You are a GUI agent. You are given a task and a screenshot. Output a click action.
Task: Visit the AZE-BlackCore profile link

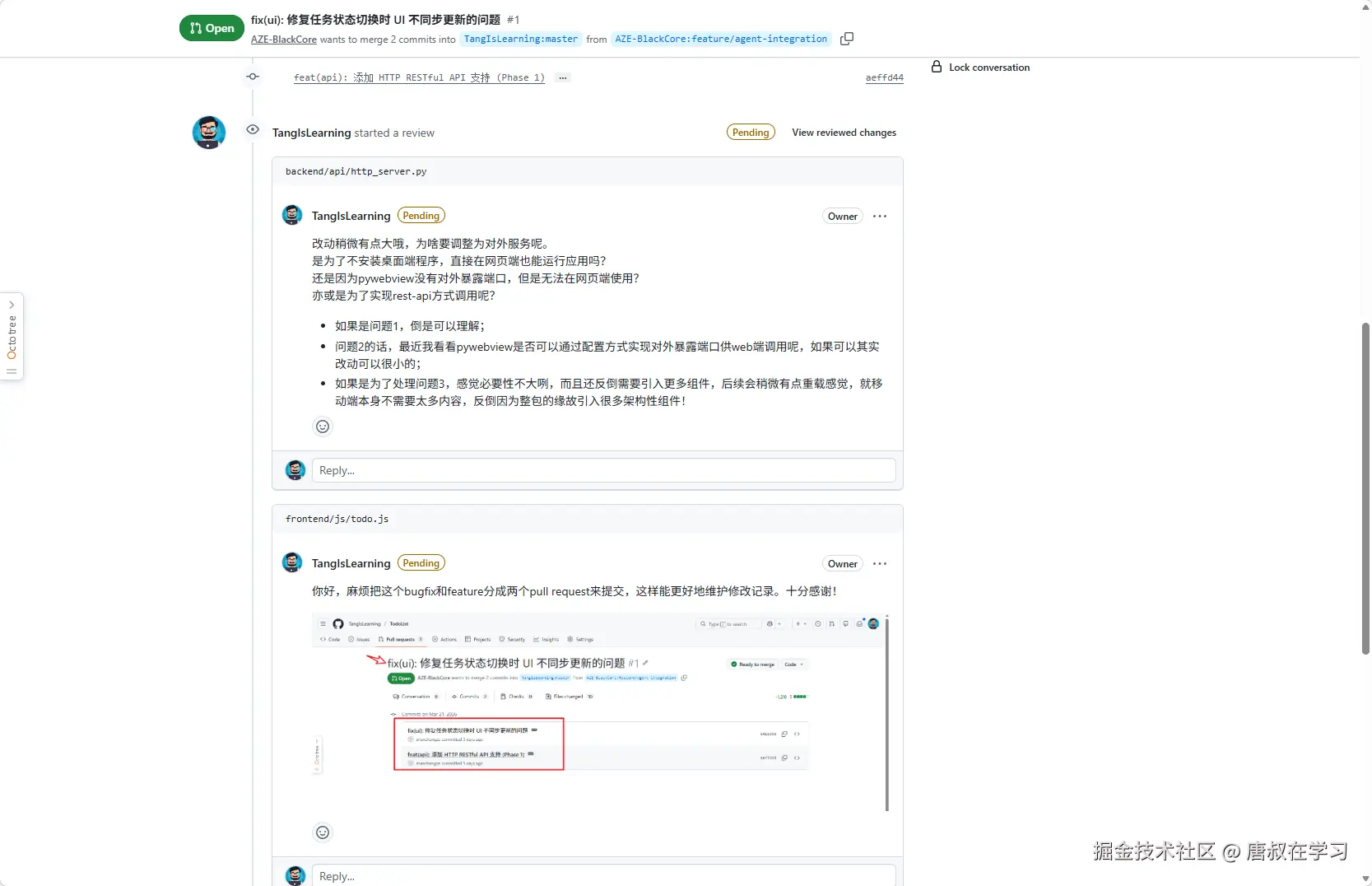point(283,39)
